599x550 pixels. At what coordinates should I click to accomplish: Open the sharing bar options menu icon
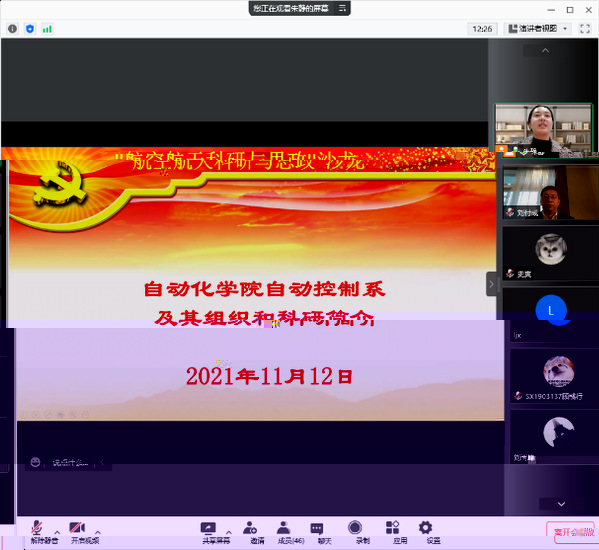pyautogui.click(x=342, y=8)
